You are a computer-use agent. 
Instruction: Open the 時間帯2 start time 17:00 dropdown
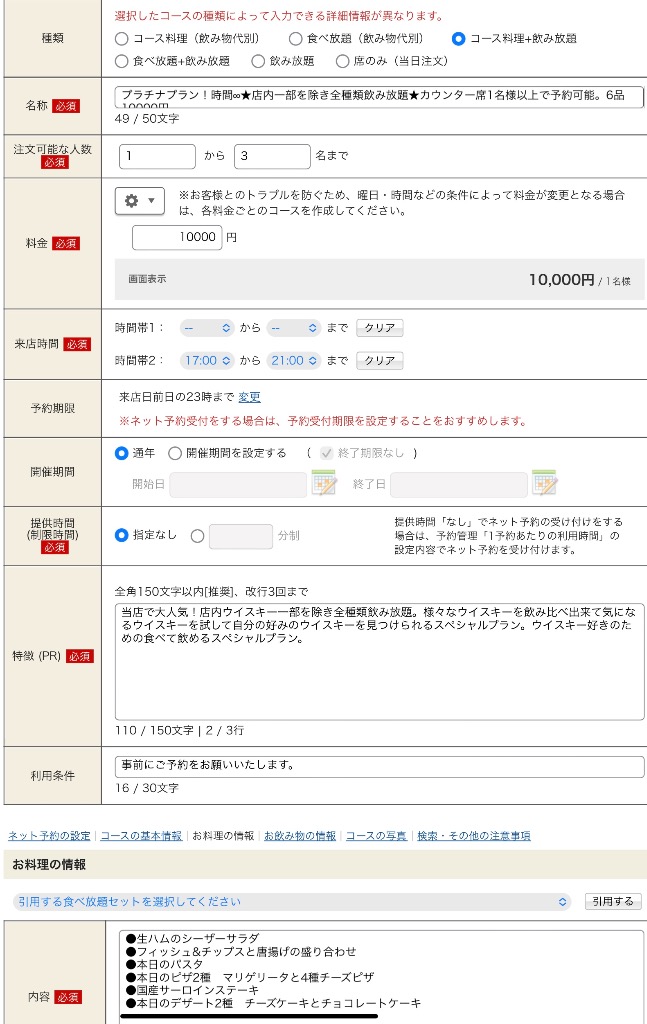207,360
